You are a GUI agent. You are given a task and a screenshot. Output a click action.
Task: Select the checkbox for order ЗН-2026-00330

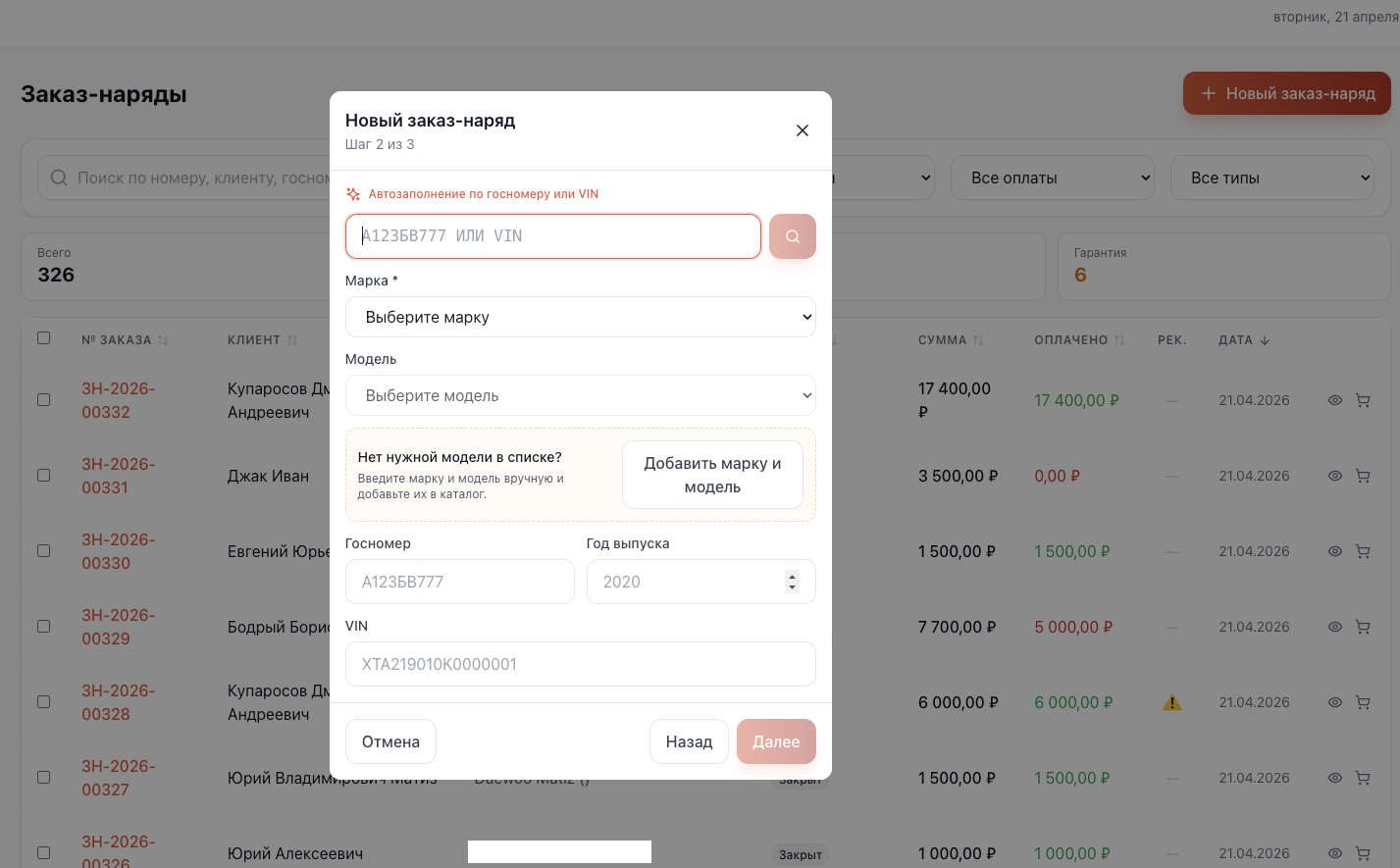43,551
